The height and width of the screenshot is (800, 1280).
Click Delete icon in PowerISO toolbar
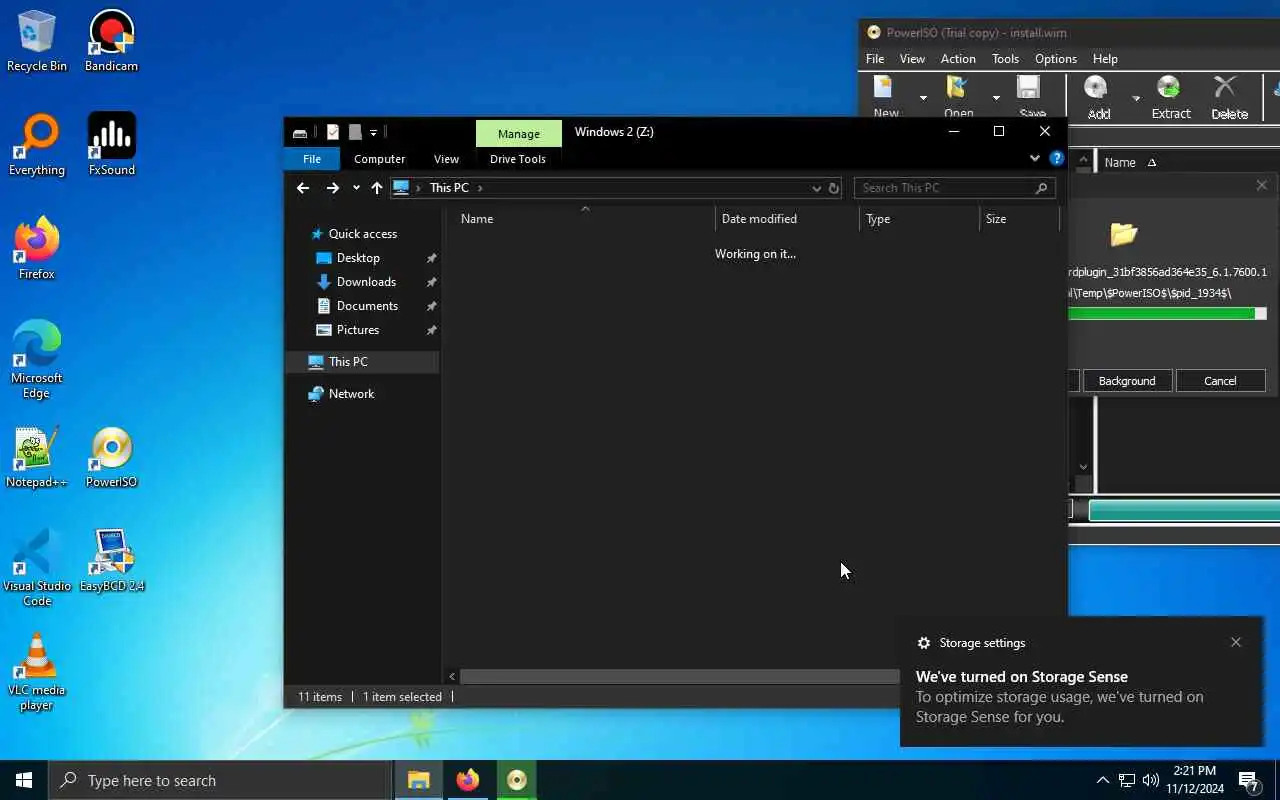point(1229,97)
